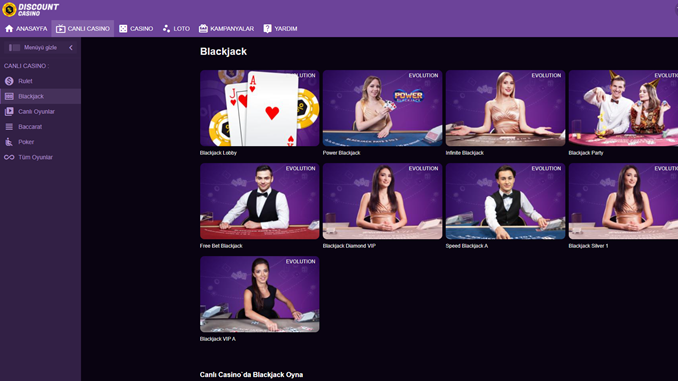
Task: Click the "Infinite Blackjack" caption text
Action: coord(464,153)
